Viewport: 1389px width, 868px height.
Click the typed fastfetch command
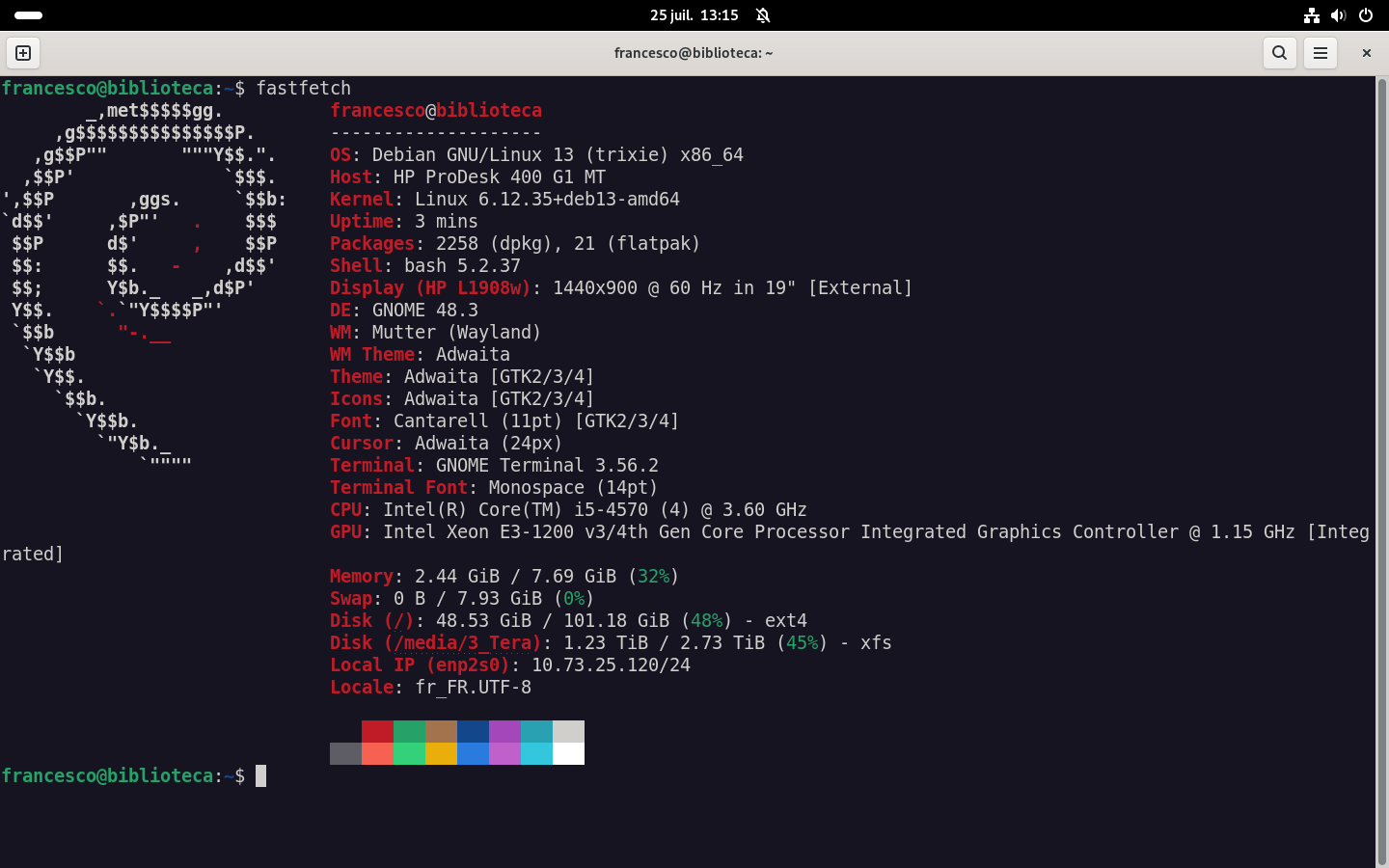tap(303, 88)
